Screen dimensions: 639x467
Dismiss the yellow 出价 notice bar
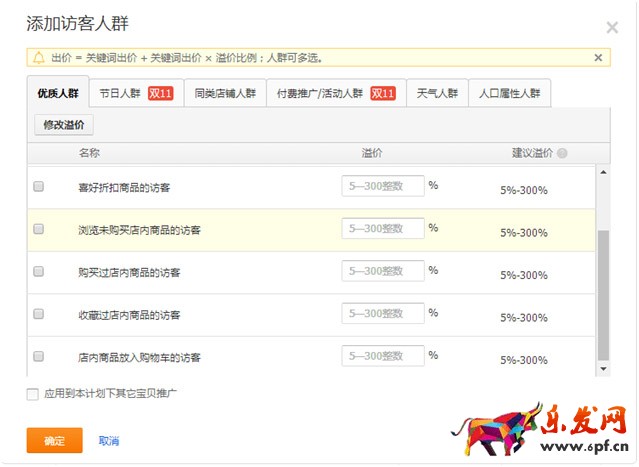(598, 58)
